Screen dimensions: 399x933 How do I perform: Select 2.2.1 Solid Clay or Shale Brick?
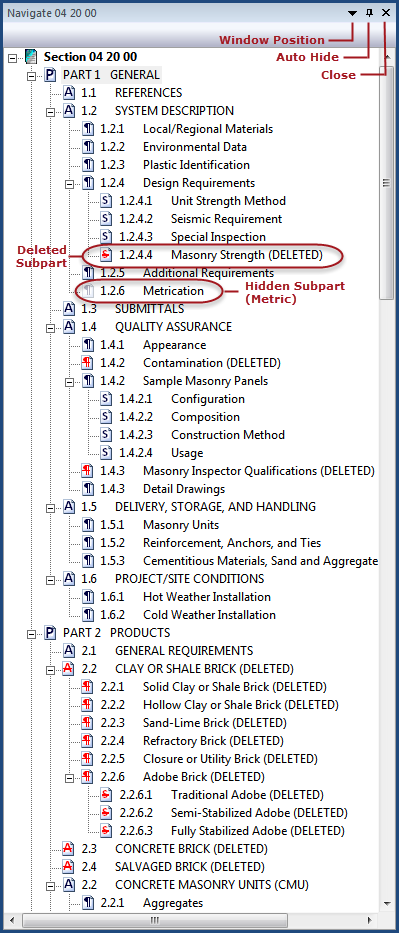point(213,687)
